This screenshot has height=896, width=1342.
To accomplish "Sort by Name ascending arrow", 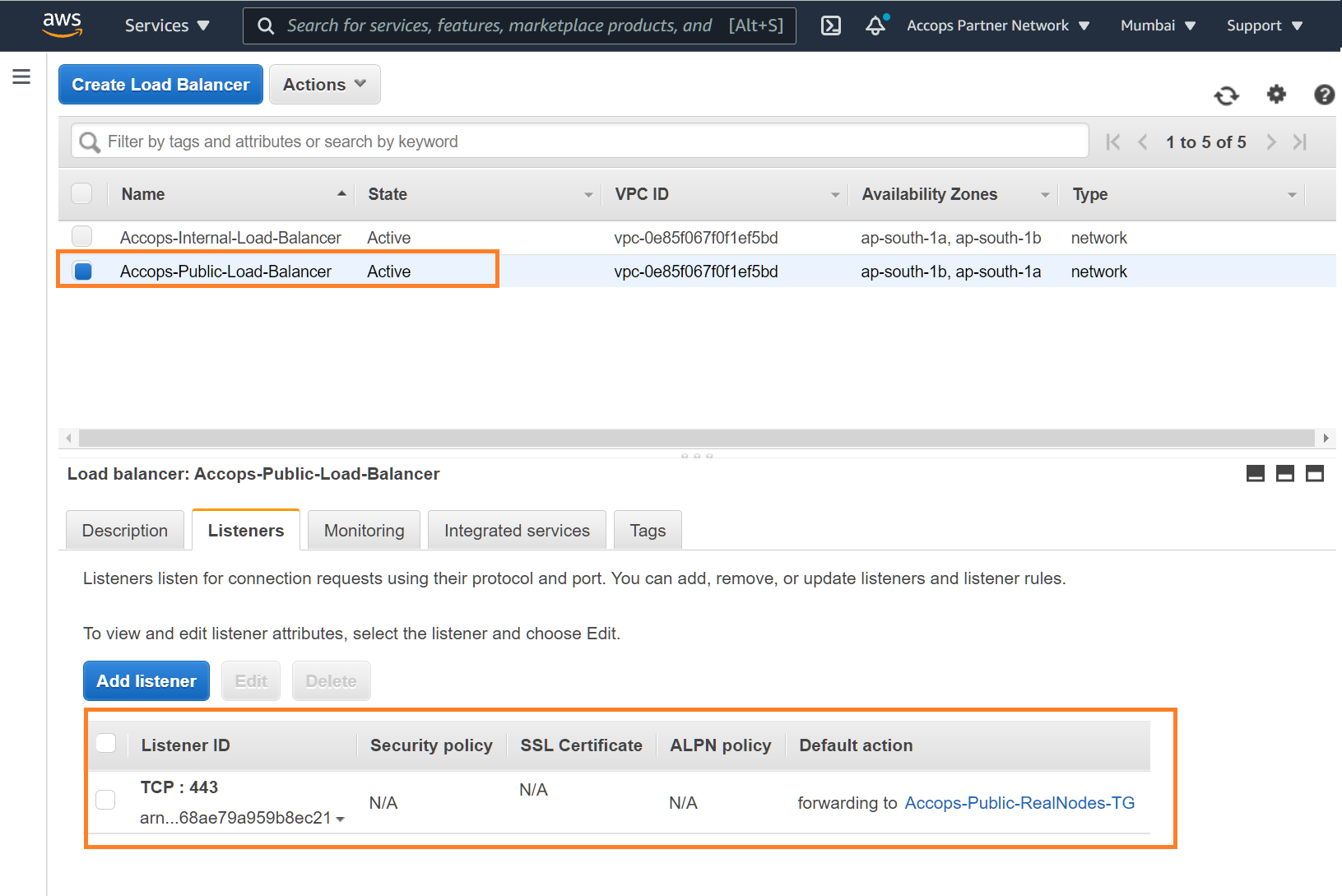I will (x=341, y=193).
